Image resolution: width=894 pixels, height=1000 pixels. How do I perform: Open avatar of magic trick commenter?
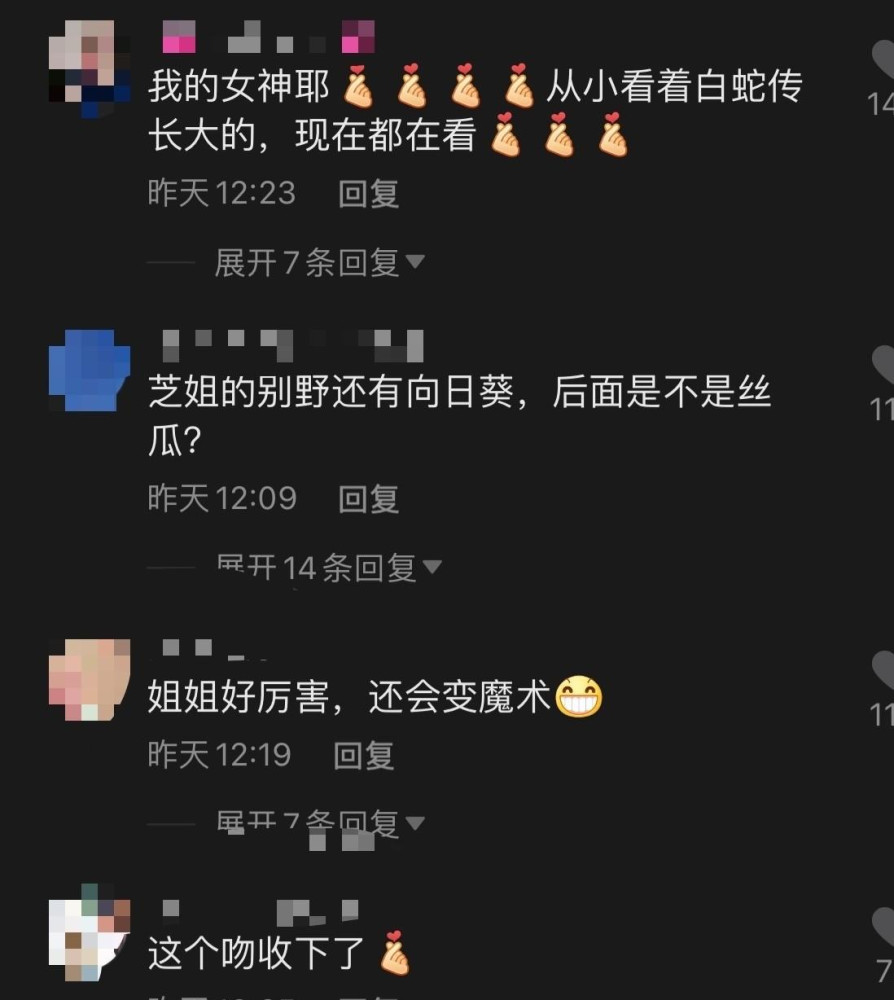pos(89,679)
